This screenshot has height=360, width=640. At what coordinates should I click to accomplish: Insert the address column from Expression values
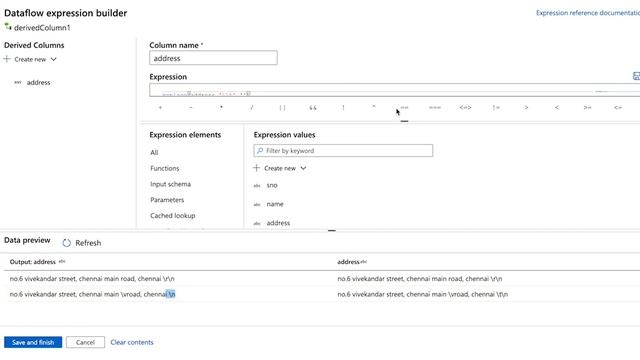(278, 223)
